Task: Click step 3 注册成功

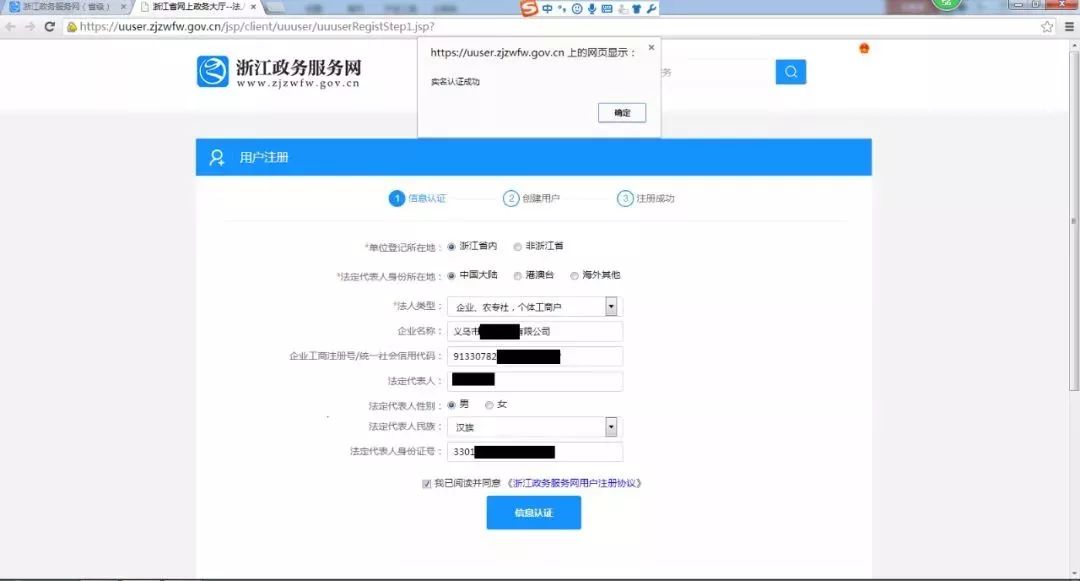Action: click(x=646, y=198)
